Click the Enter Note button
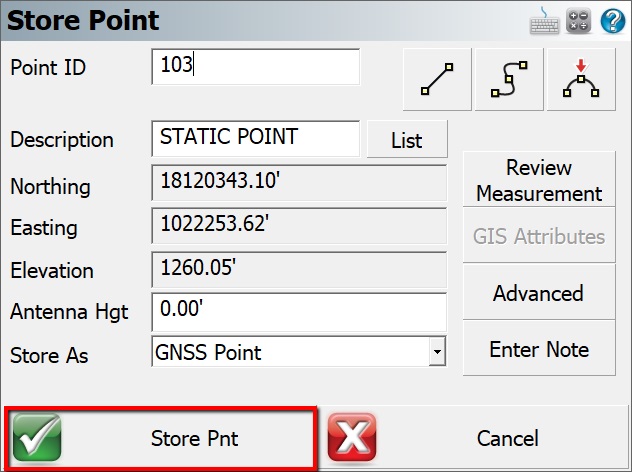Screen dimensions: 632x472 coord(538,350)
